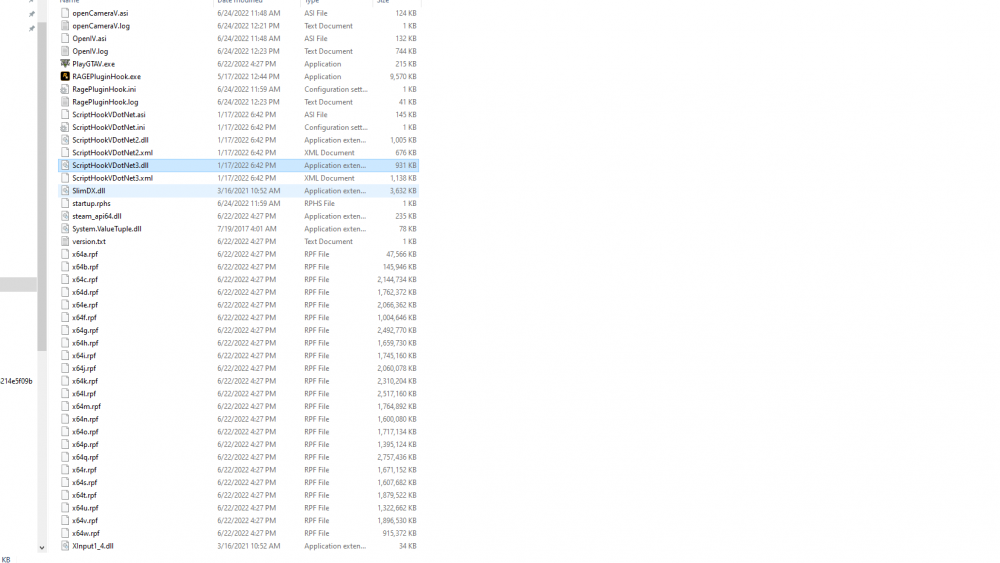Select the x64f.rpf file name
This screenshot has height=563, width=1000.
click(84, 318)
